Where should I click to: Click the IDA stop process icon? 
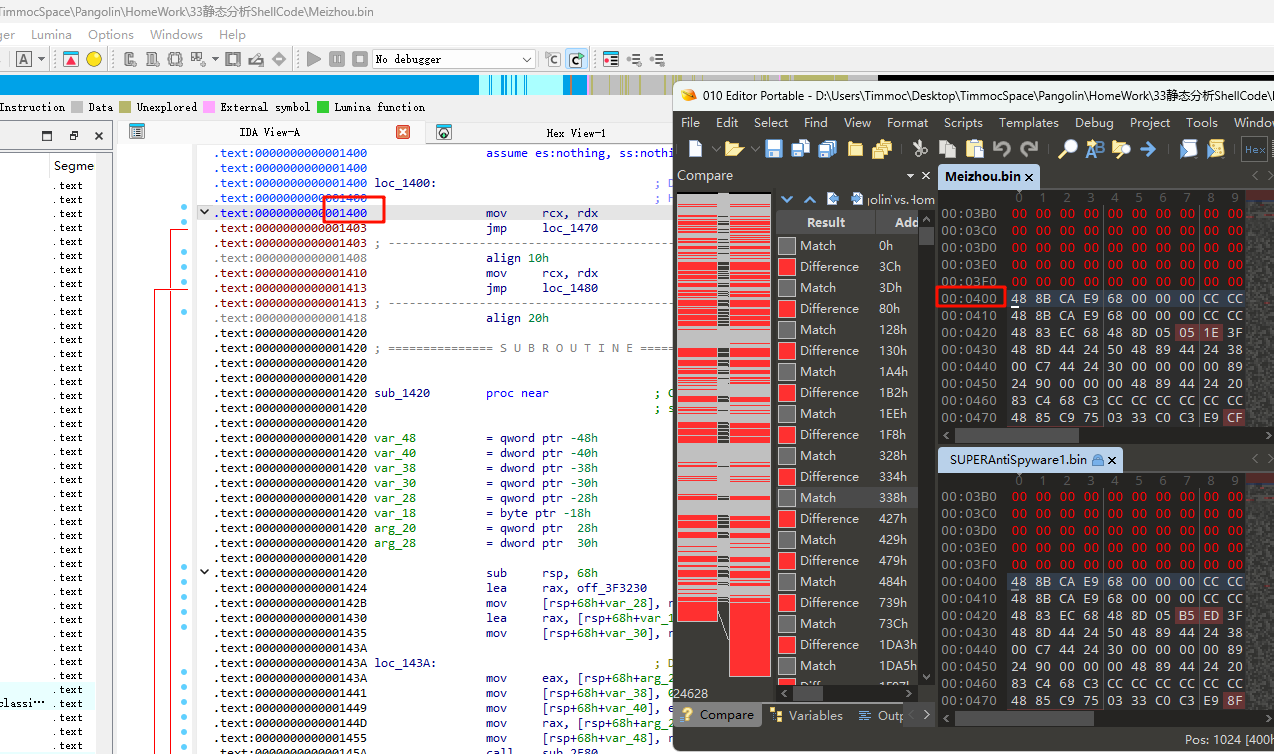360,59
